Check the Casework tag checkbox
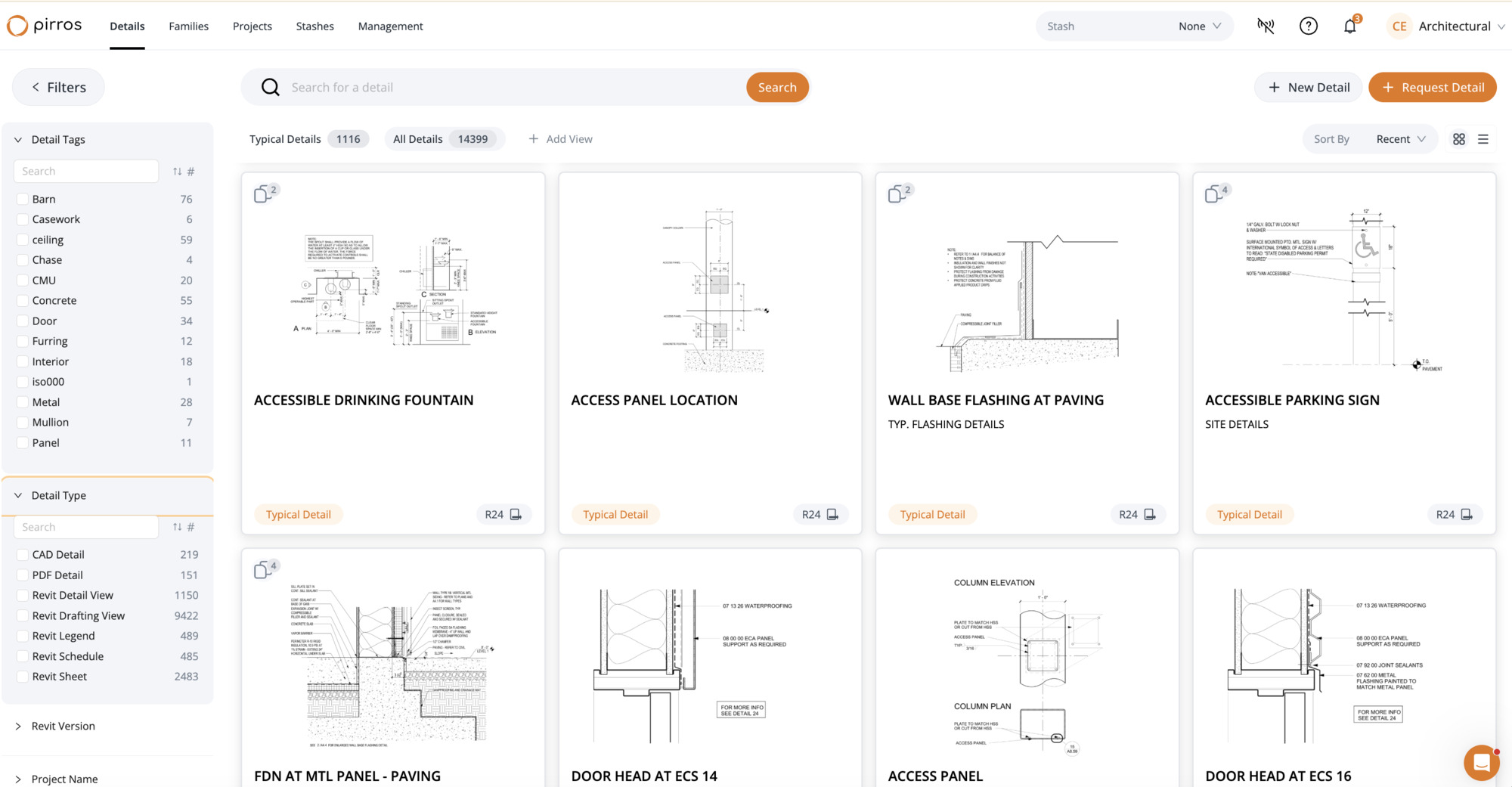1512x787 pixels. pos(22,219)
